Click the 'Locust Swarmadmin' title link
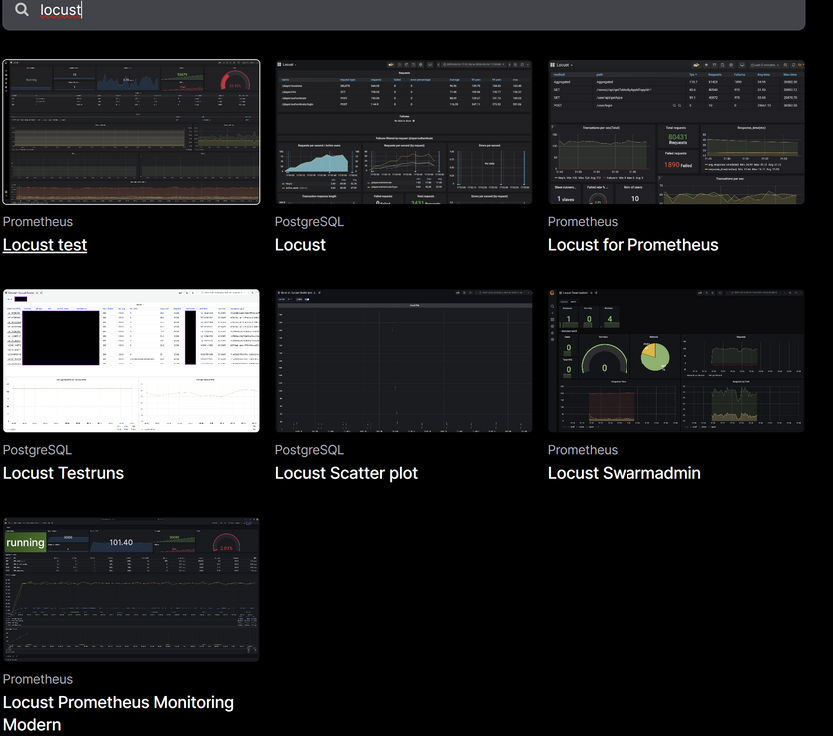Screen dimensions: 833x736 pyautogui.click(x=624, y=473)
